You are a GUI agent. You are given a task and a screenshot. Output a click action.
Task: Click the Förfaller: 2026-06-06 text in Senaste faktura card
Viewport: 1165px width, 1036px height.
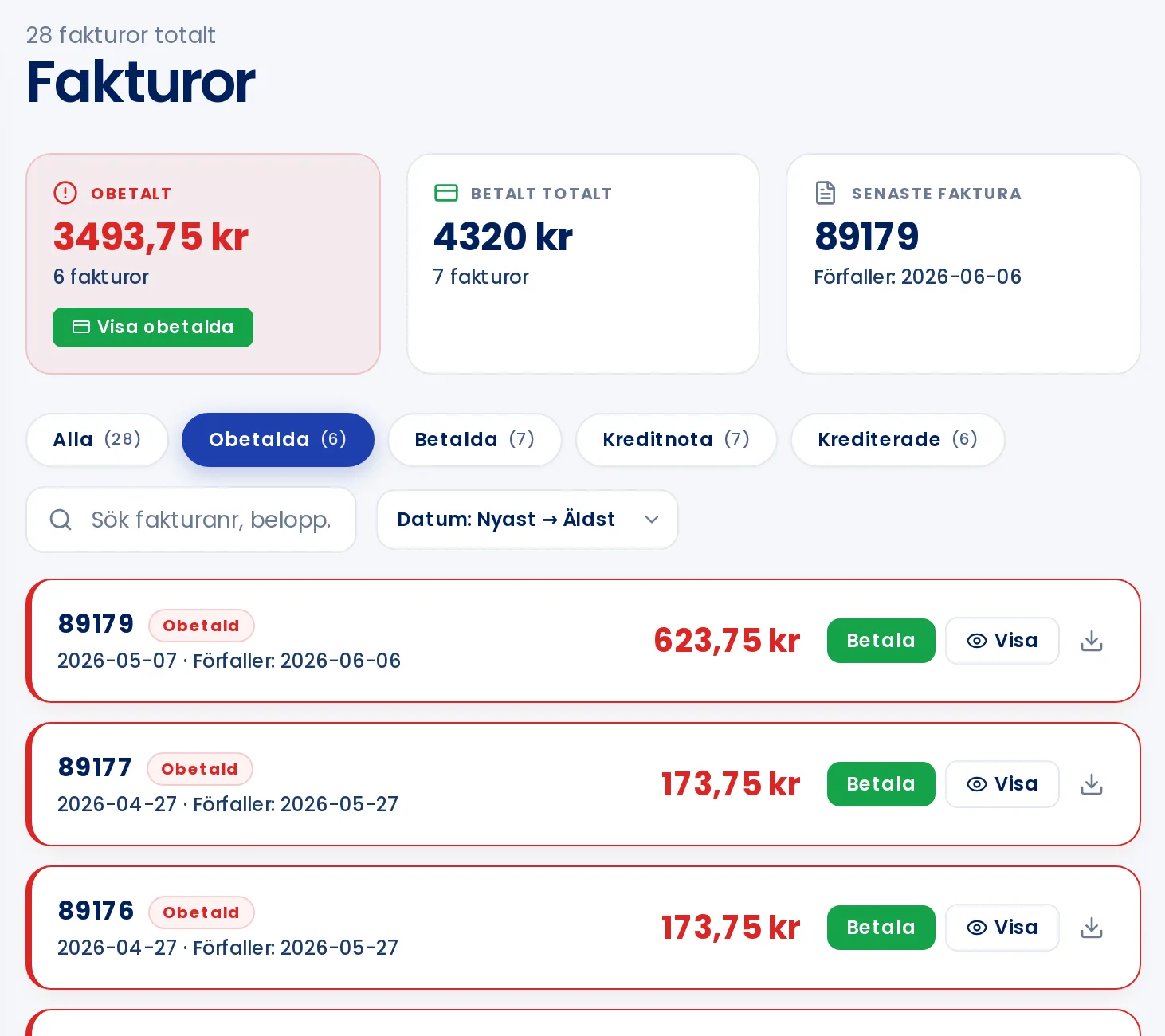point(917,277)
